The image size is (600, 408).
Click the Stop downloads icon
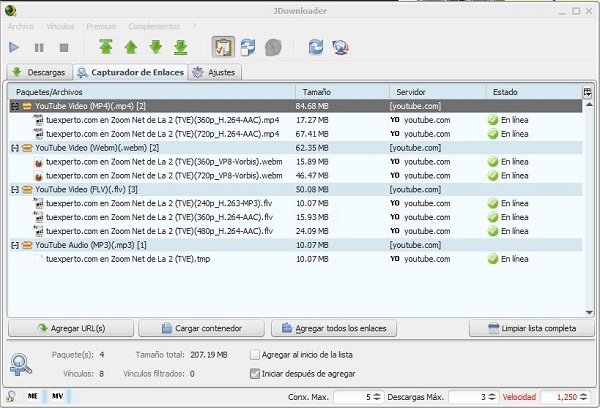point(64,47)
